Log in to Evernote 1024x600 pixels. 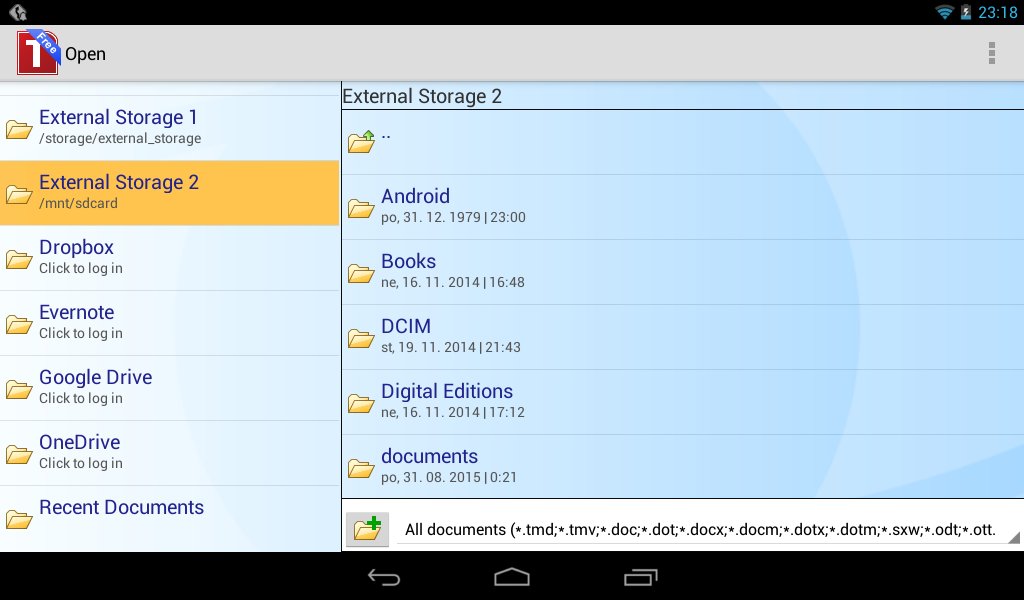[x=170, y=323]
